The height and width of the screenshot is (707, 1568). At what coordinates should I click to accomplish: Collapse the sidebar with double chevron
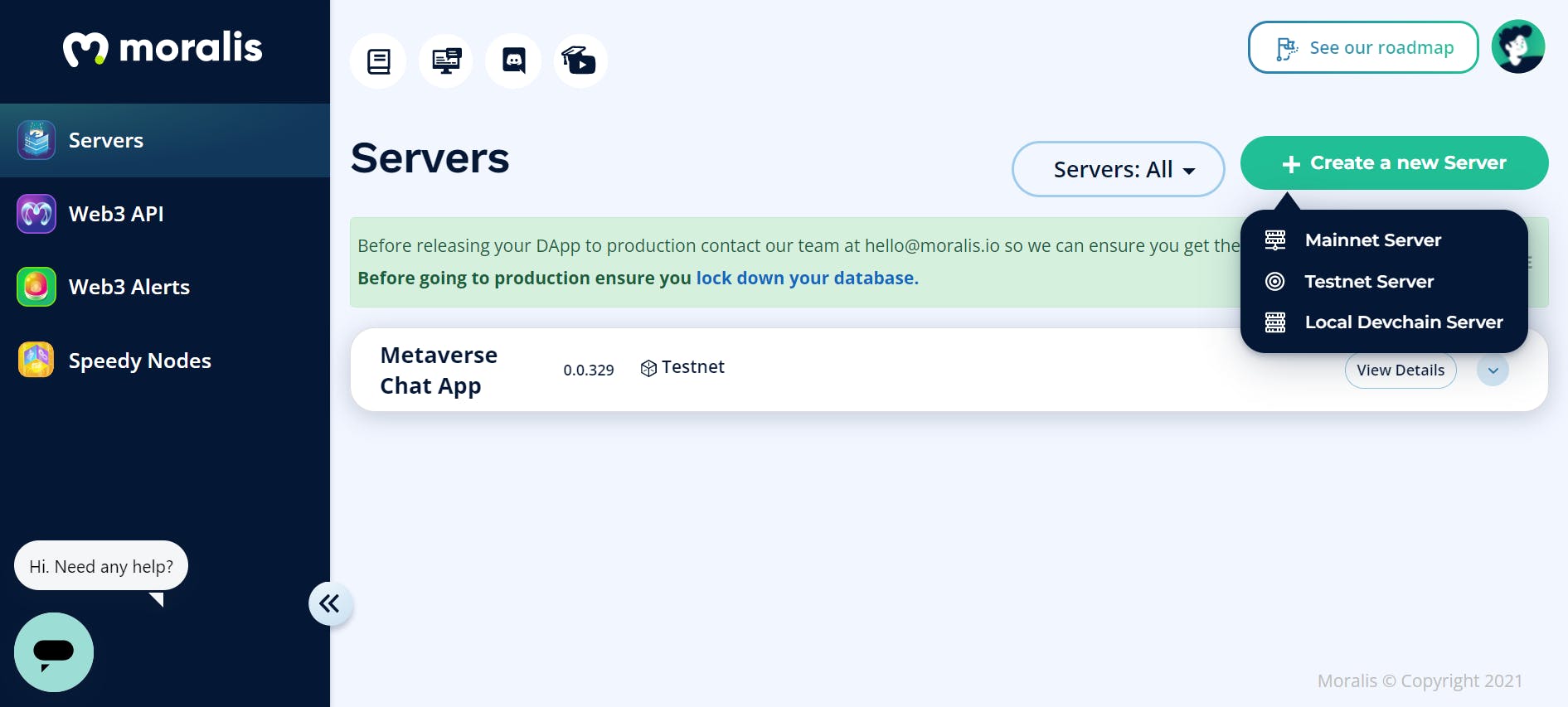click(330, 603)
